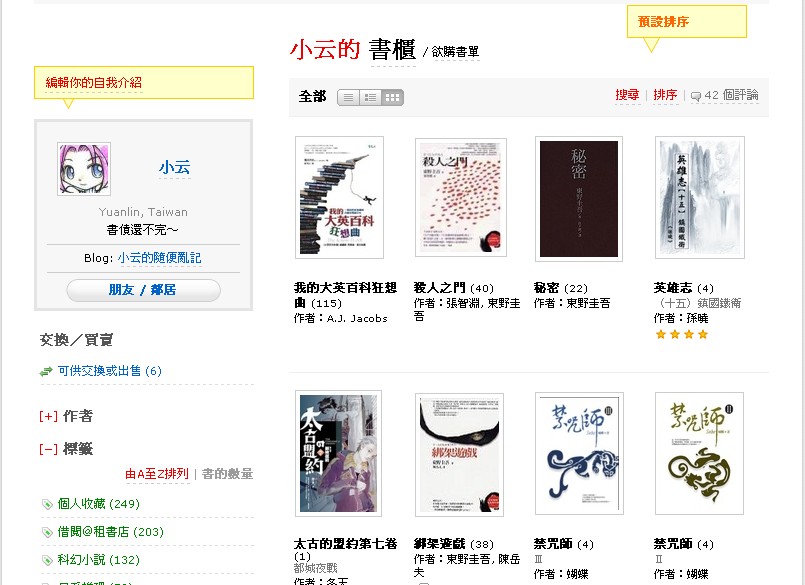Click the tag icon beside 個人收藏
This screenshot has width=805, height=585.
[47, 504]
